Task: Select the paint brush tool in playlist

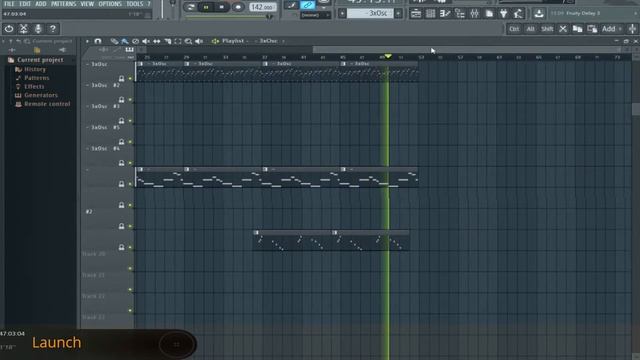Action: tap(125, 41)
